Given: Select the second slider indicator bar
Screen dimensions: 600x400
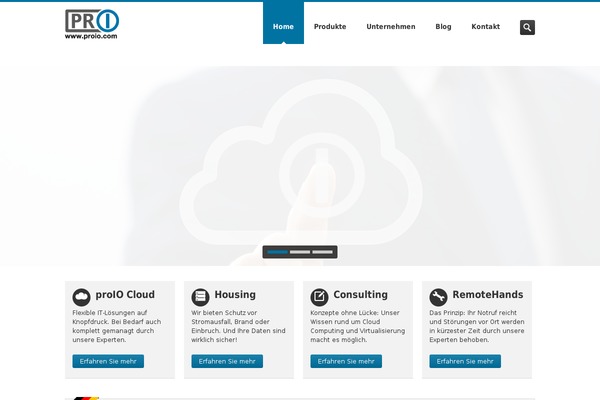Looking at the screenshot, I should 300,252.
